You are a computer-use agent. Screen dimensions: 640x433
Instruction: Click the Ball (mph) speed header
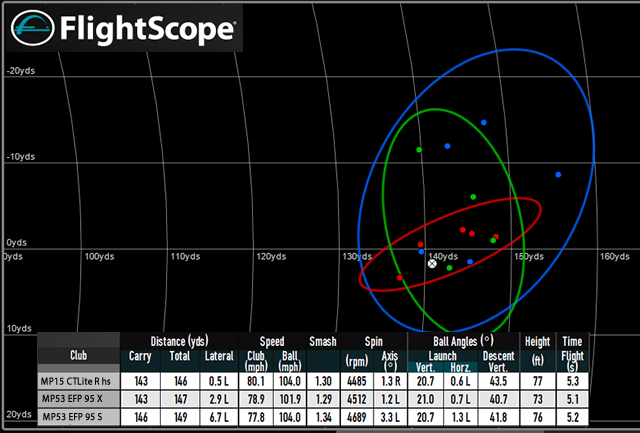(x=289, y=361)
